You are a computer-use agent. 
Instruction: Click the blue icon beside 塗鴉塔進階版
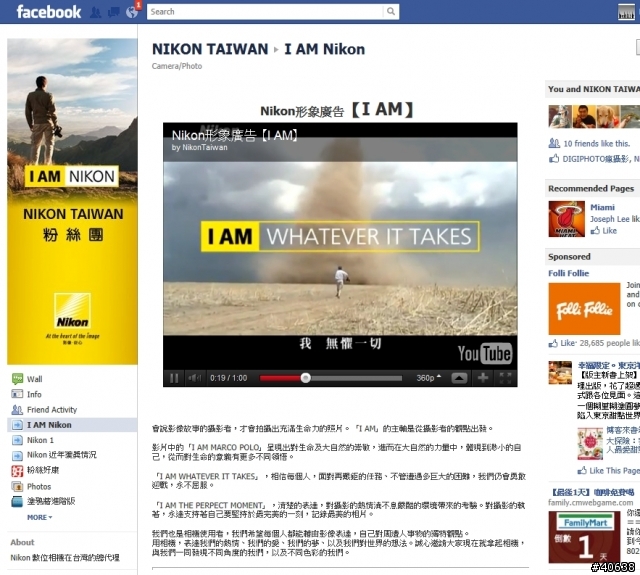[x=17, y=502]
